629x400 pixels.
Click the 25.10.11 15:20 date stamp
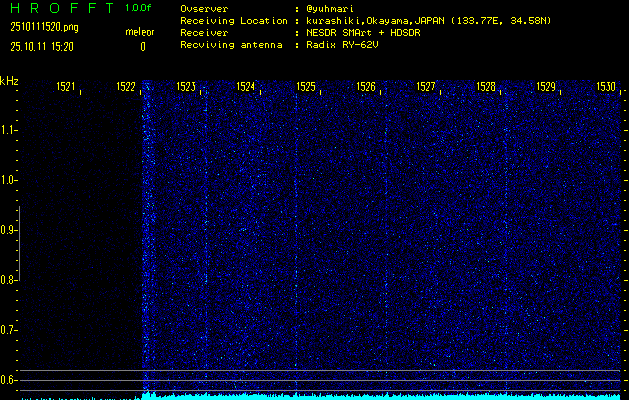coord(40,46)
